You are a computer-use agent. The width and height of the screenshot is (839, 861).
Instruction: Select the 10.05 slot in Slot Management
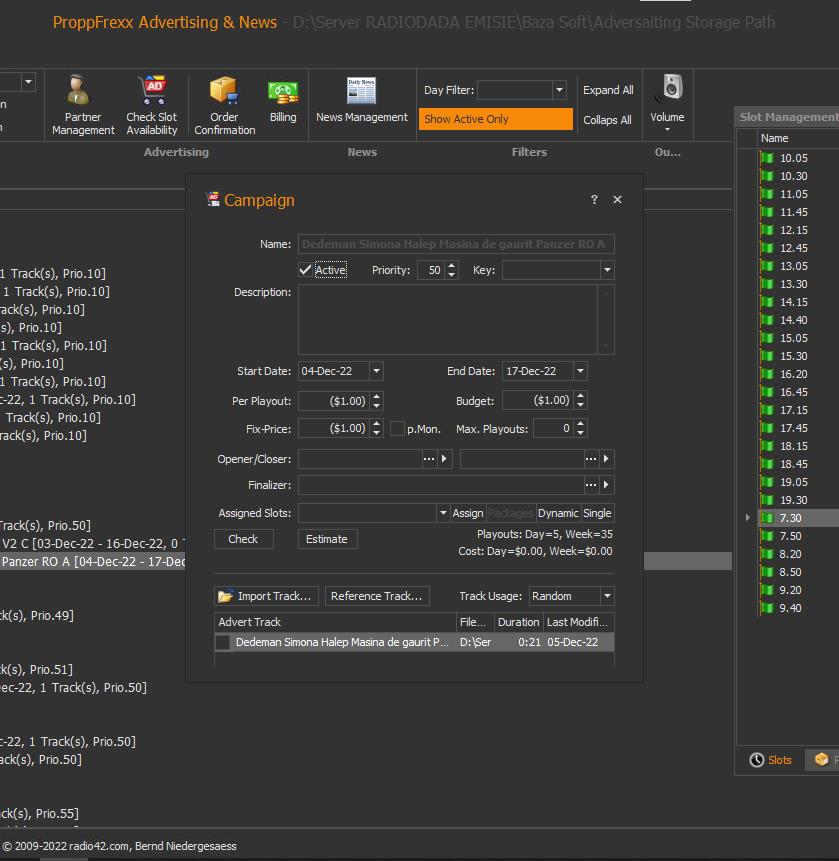pyautogui.click(x=793, y=158)
